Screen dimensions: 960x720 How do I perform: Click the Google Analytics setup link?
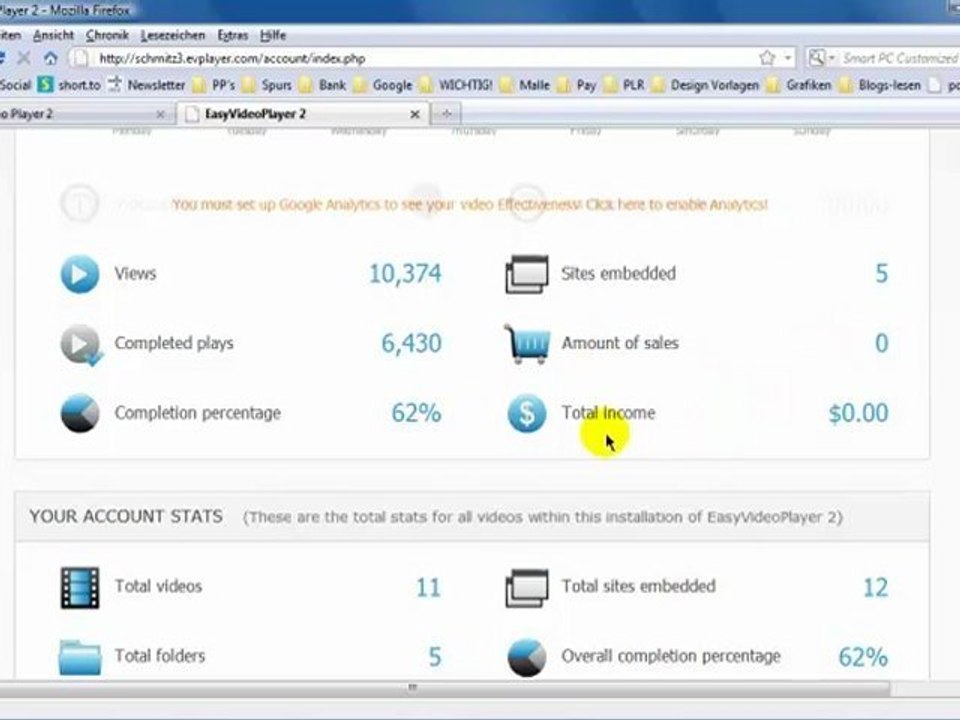coord(470,204)
